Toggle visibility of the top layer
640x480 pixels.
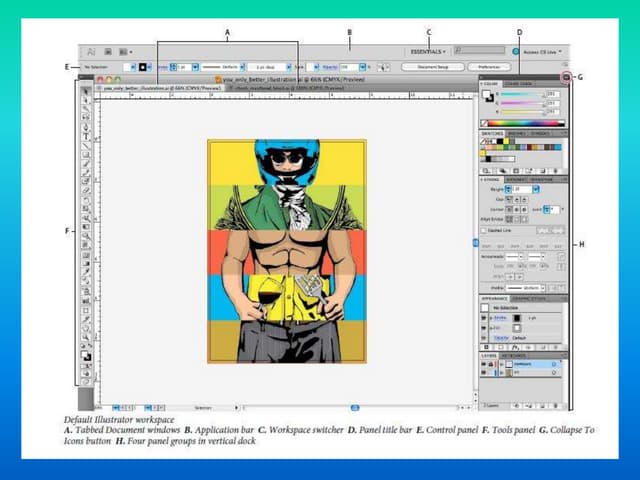point(484,365)
